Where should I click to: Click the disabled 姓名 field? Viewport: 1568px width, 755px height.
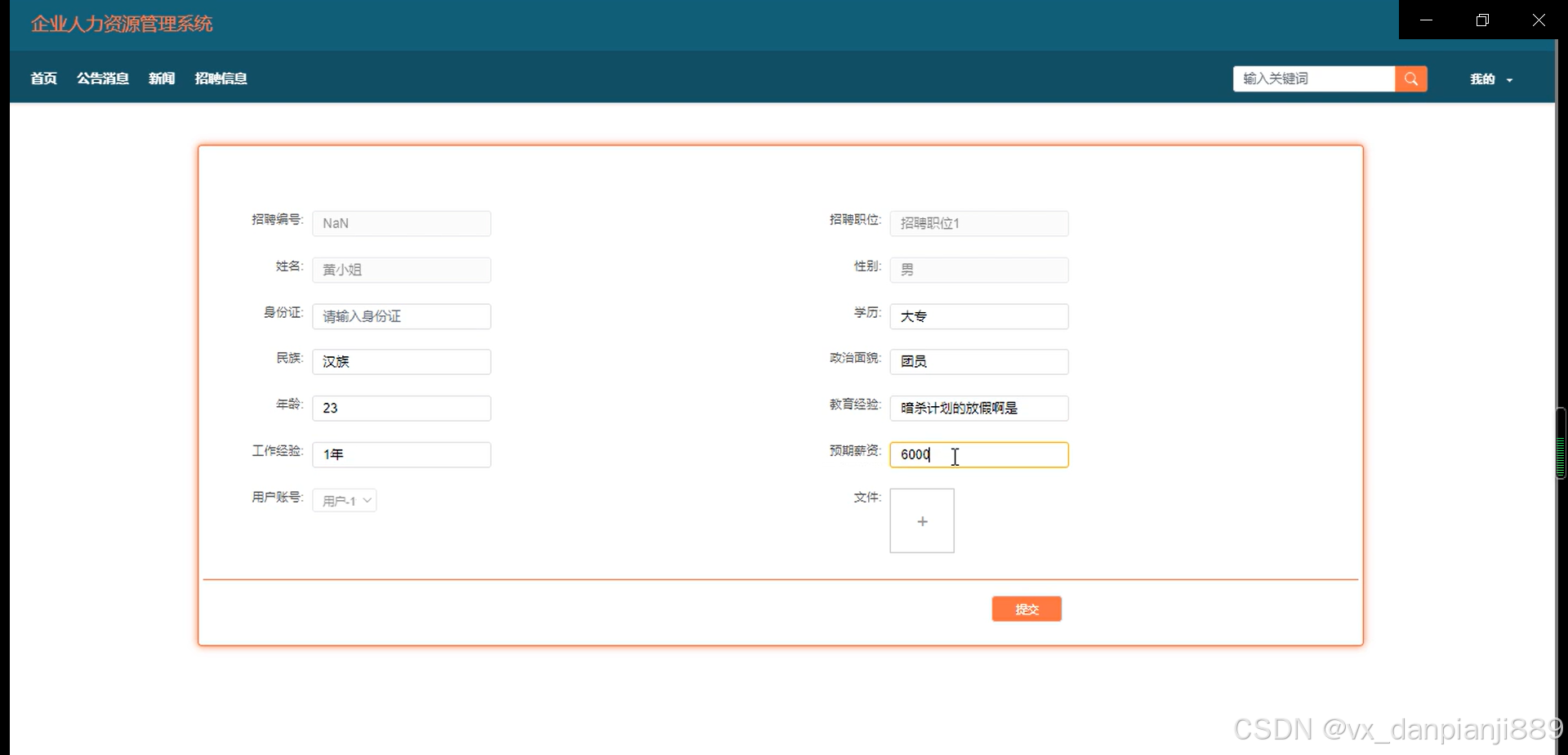(402, 270)
